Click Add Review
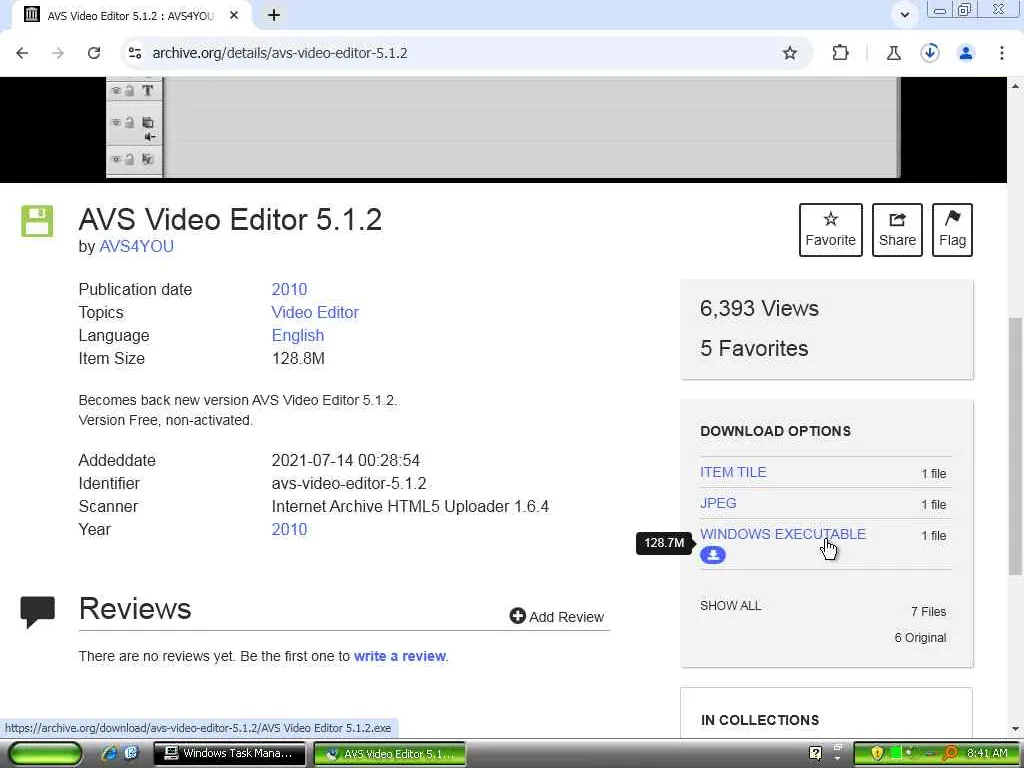 pos(556,616)
